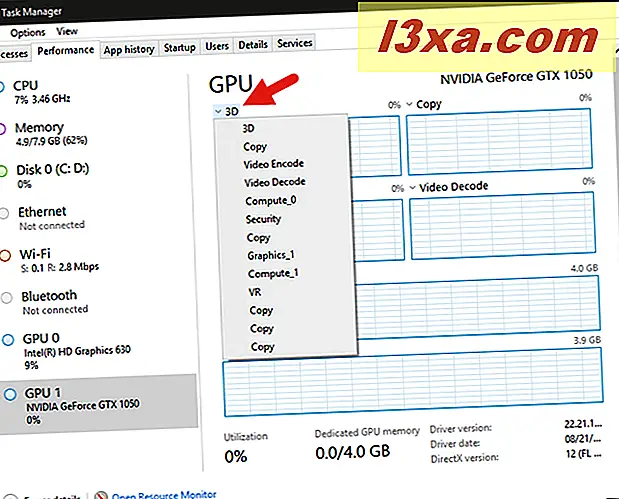Select GPU 1 NVIDIA GeForce GTX 1050
Screen dimensions: 619x499
point(99,405)
